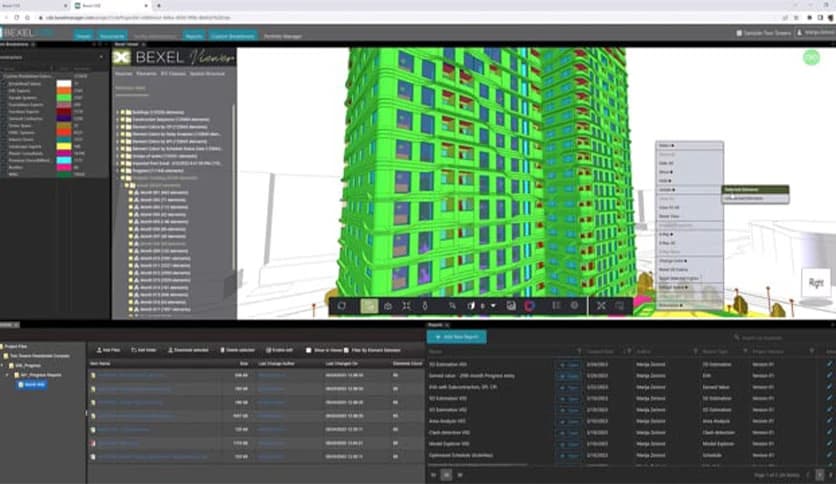Click the white color swatch in the breakdown list

coord(64,84)
